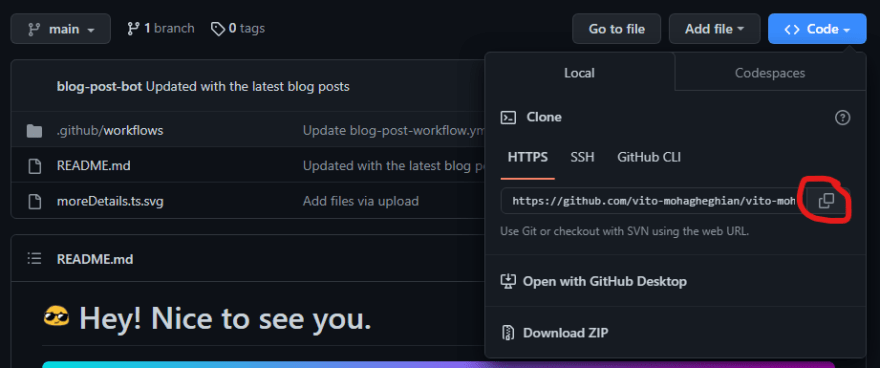Select the HTTPS clone option
This screenshot has height=368, width=880.
528,157
